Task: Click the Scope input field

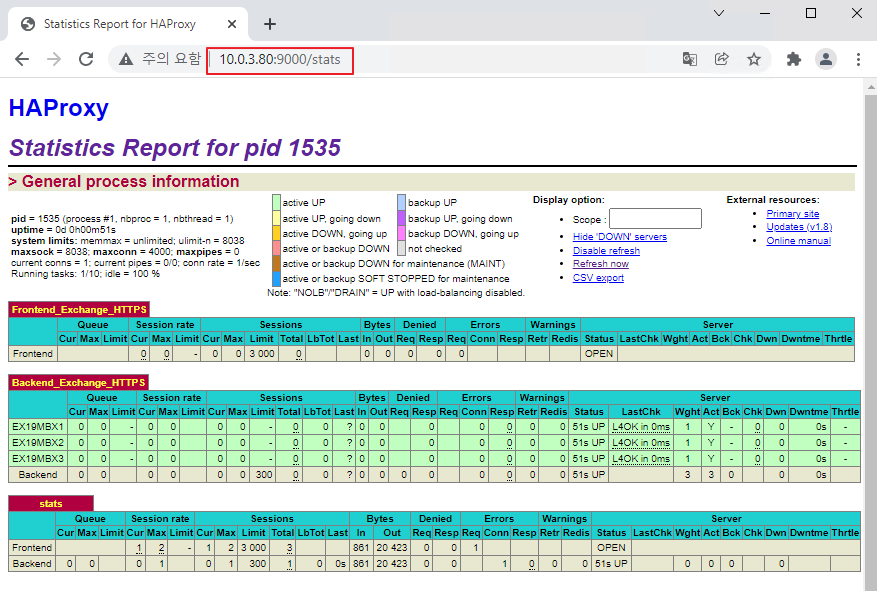Action: pos(655,219)
